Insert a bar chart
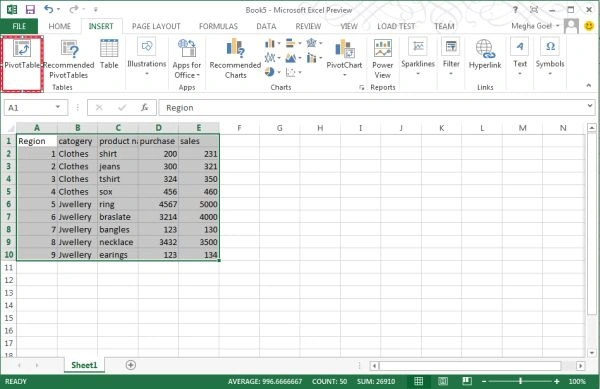Screen dimensions: 600x389 293,43
